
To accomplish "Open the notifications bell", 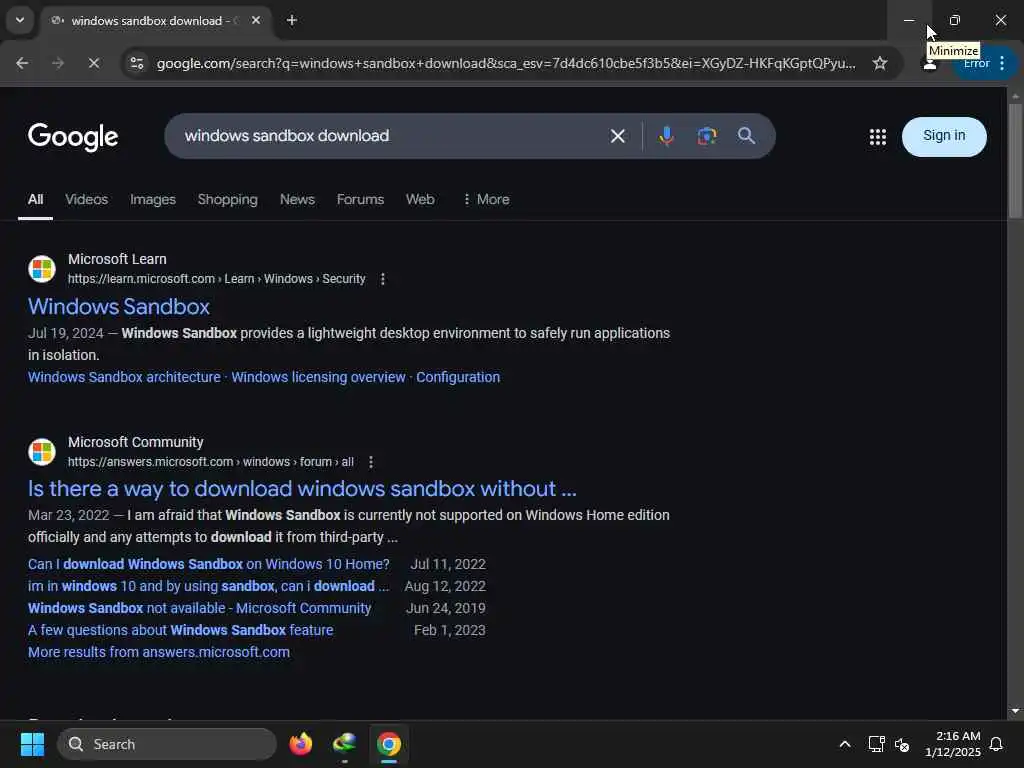I will tap(996, 744).
